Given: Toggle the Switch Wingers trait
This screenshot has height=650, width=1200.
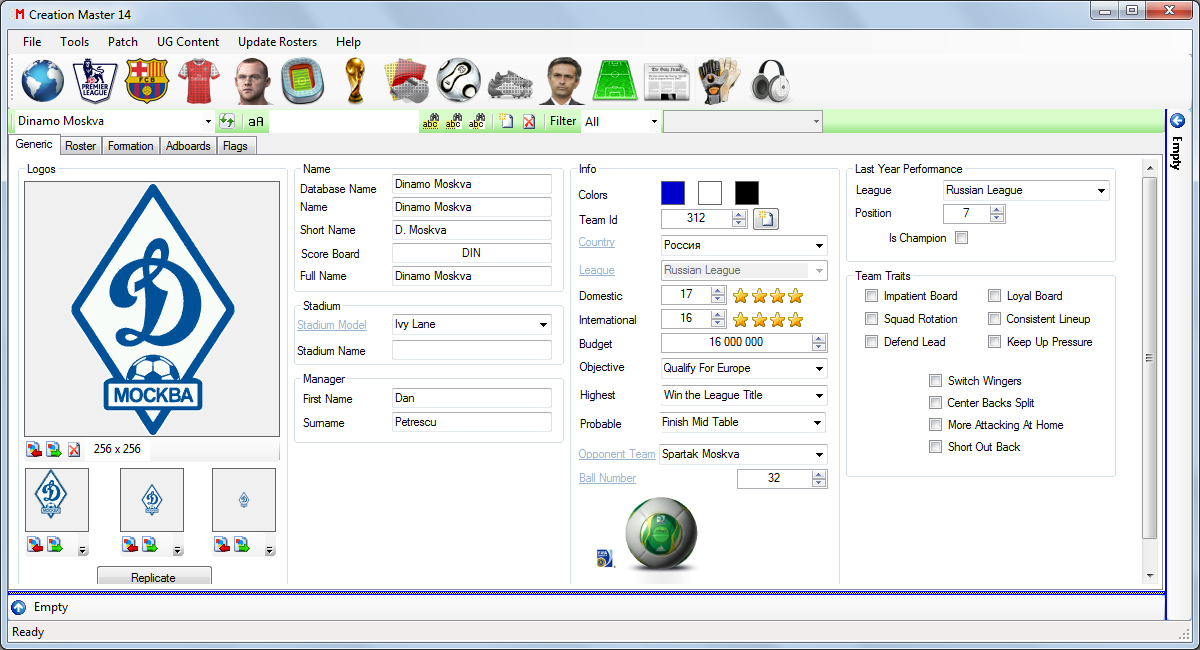Looking at the screenshot, I should tap(936, 380).
